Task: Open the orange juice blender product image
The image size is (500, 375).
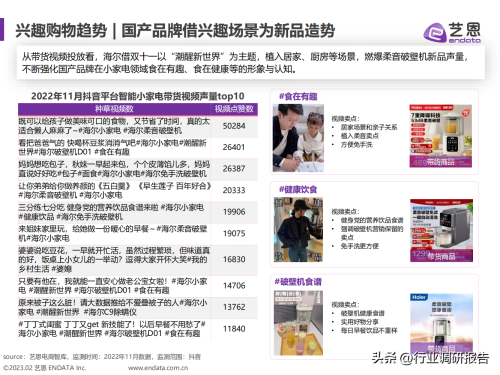Action: 441,136
